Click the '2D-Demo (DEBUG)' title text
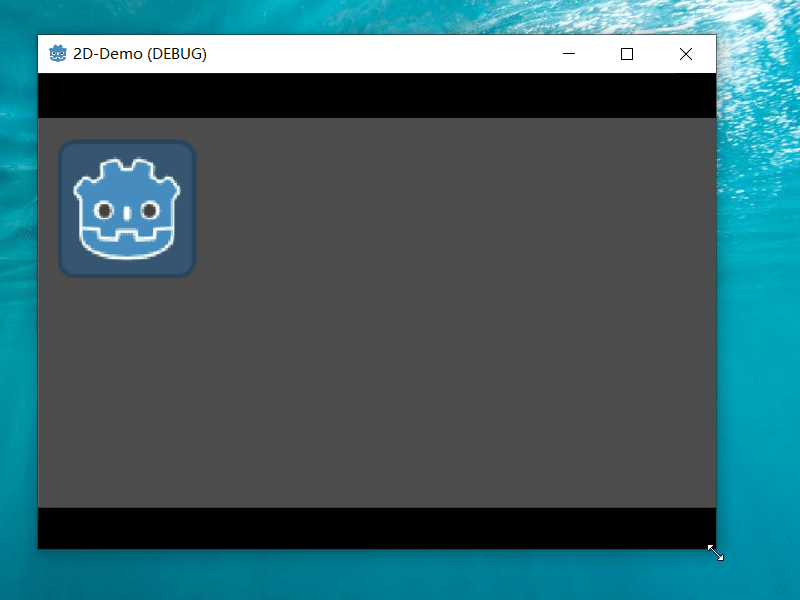 coord(140,54)
